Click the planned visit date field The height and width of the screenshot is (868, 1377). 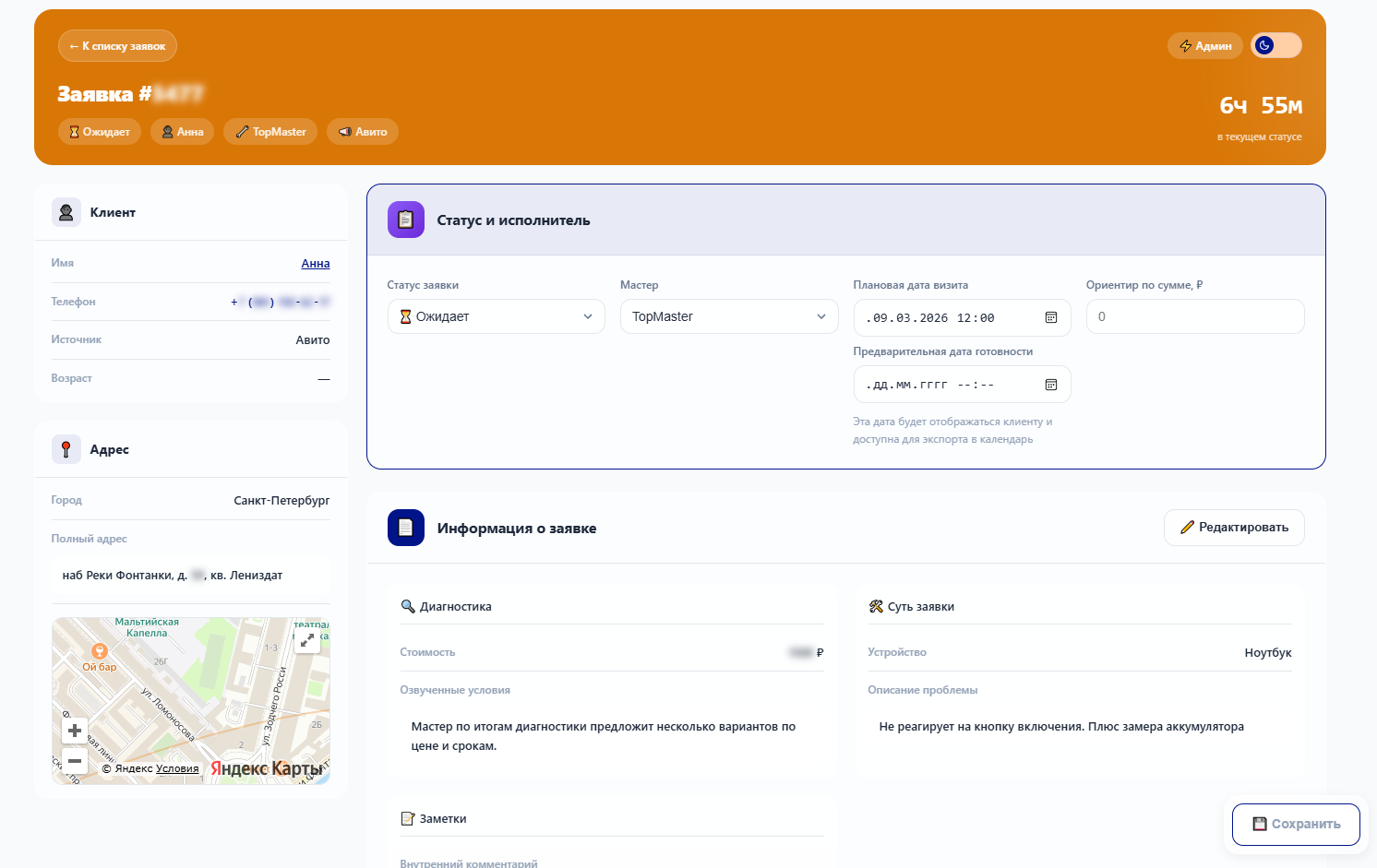click(x=963, y=317)
